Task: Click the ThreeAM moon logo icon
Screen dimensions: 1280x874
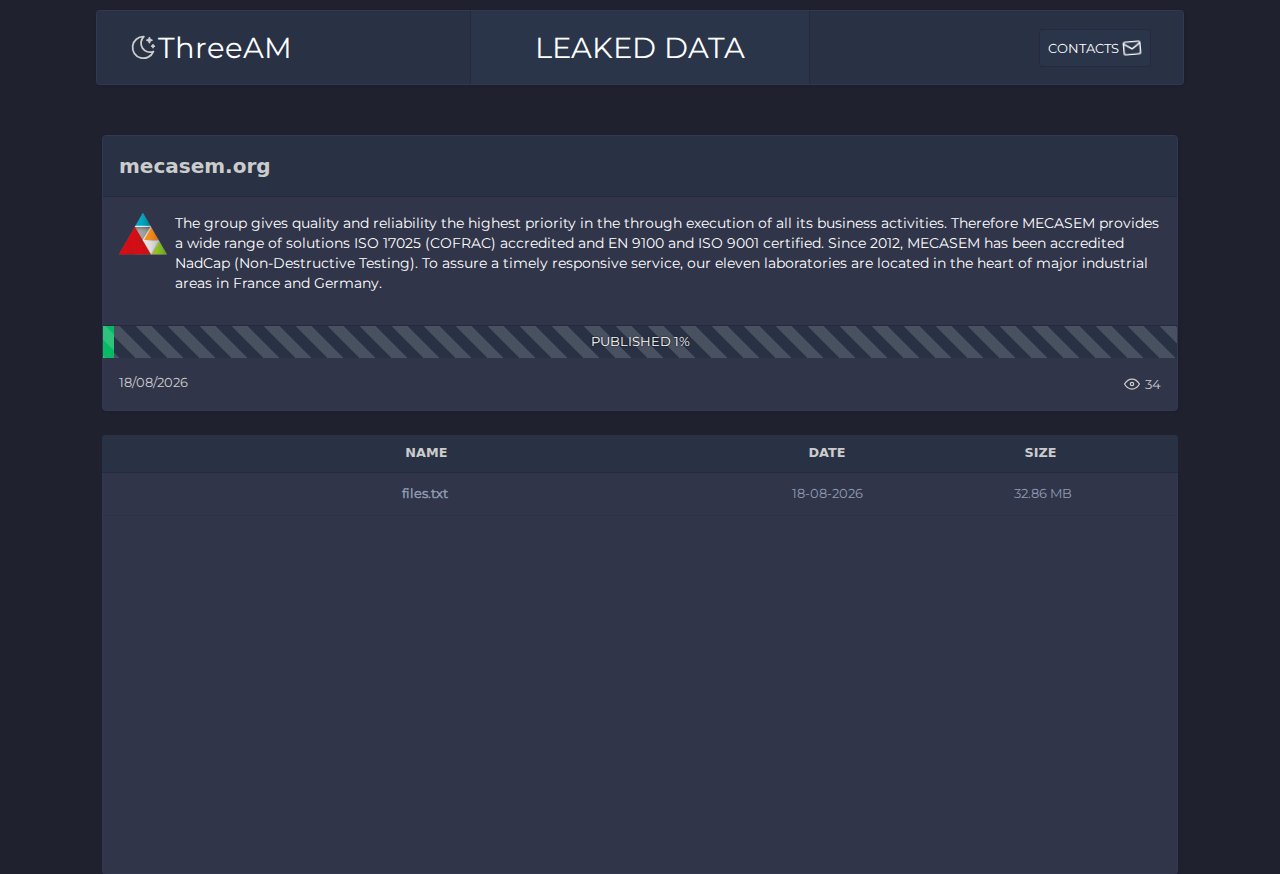Action: coord(143,47)
